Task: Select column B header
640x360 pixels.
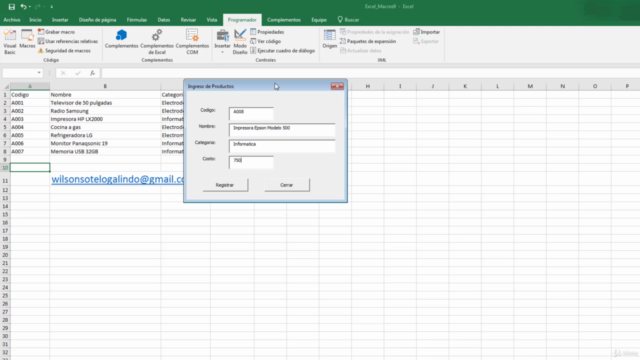Action: point(105,86)
